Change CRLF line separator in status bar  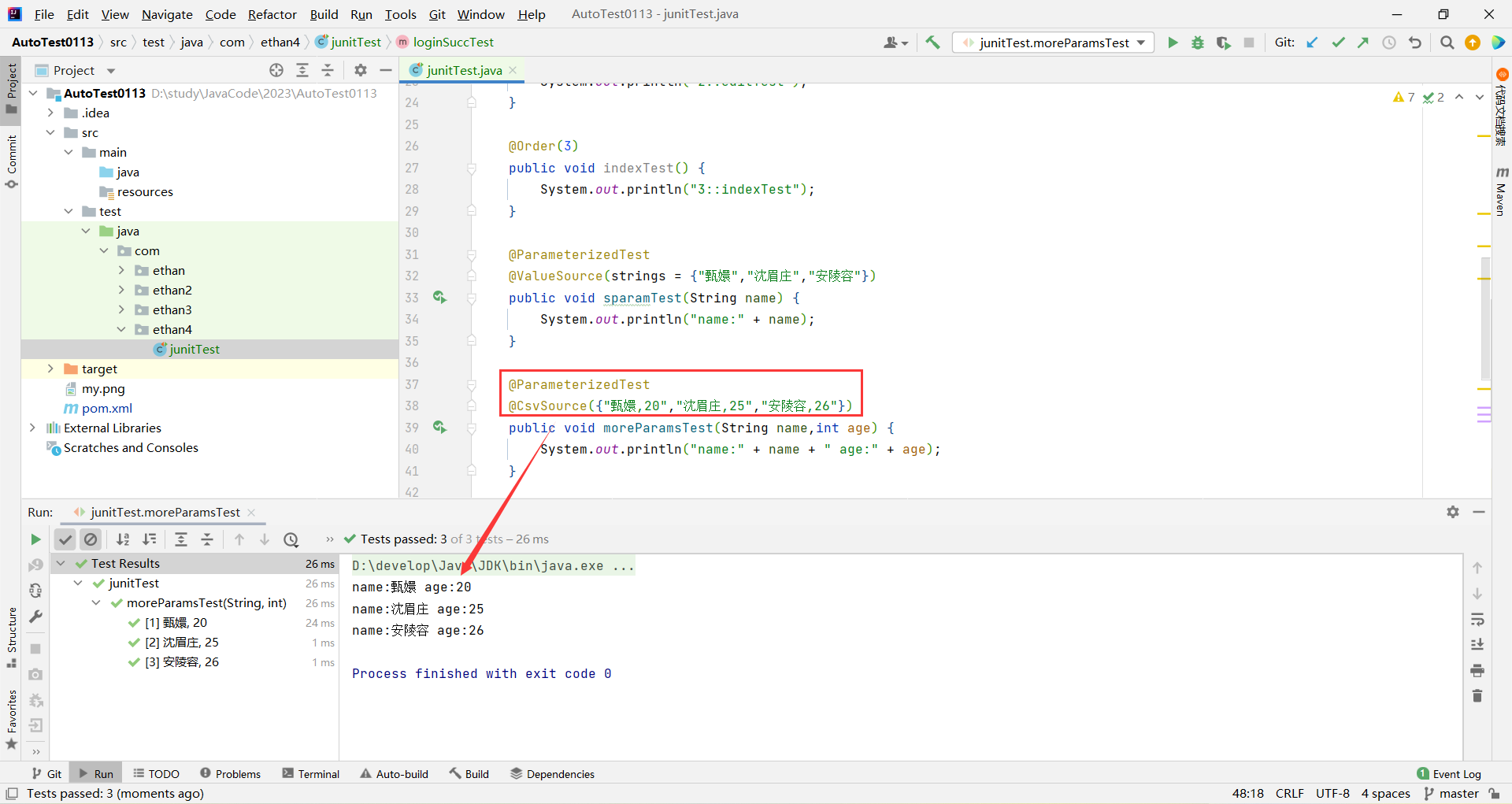(1289, 794)
